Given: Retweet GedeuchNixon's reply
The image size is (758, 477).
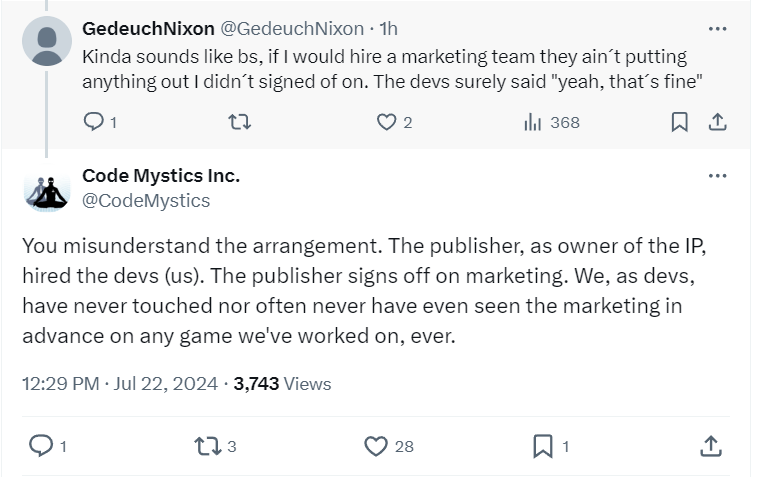Looking at the screenshot, I should [240, 122].
